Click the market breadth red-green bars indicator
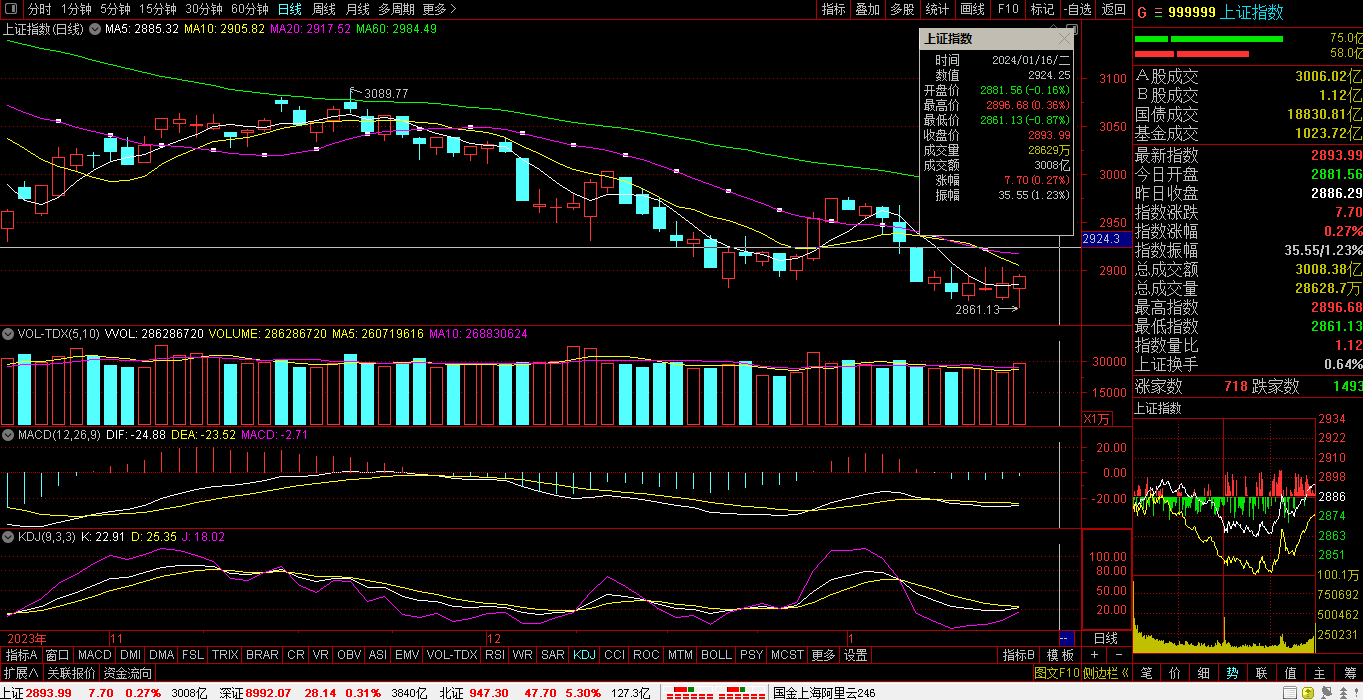This screenshot has width=1363, height=700. click(x=711, y=692)
